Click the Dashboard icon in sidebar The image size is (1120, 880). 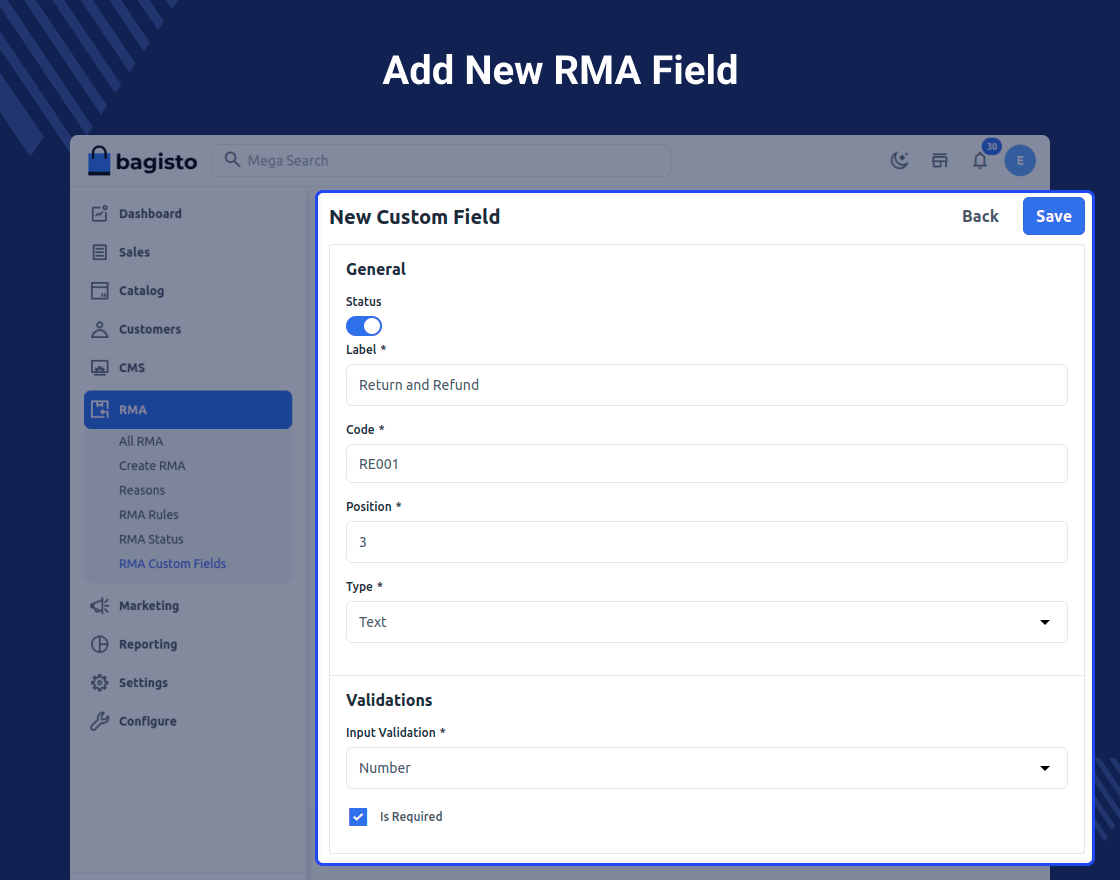(x=99, y=213)
